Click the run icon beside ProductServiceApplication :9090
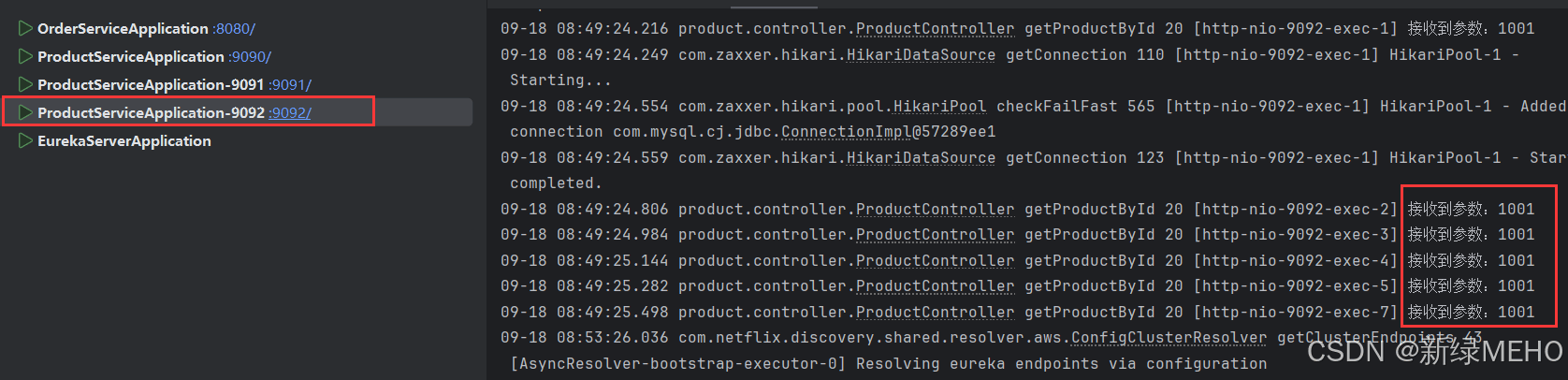This screenshot has width=1568, height=380. [x=25, y=57]
